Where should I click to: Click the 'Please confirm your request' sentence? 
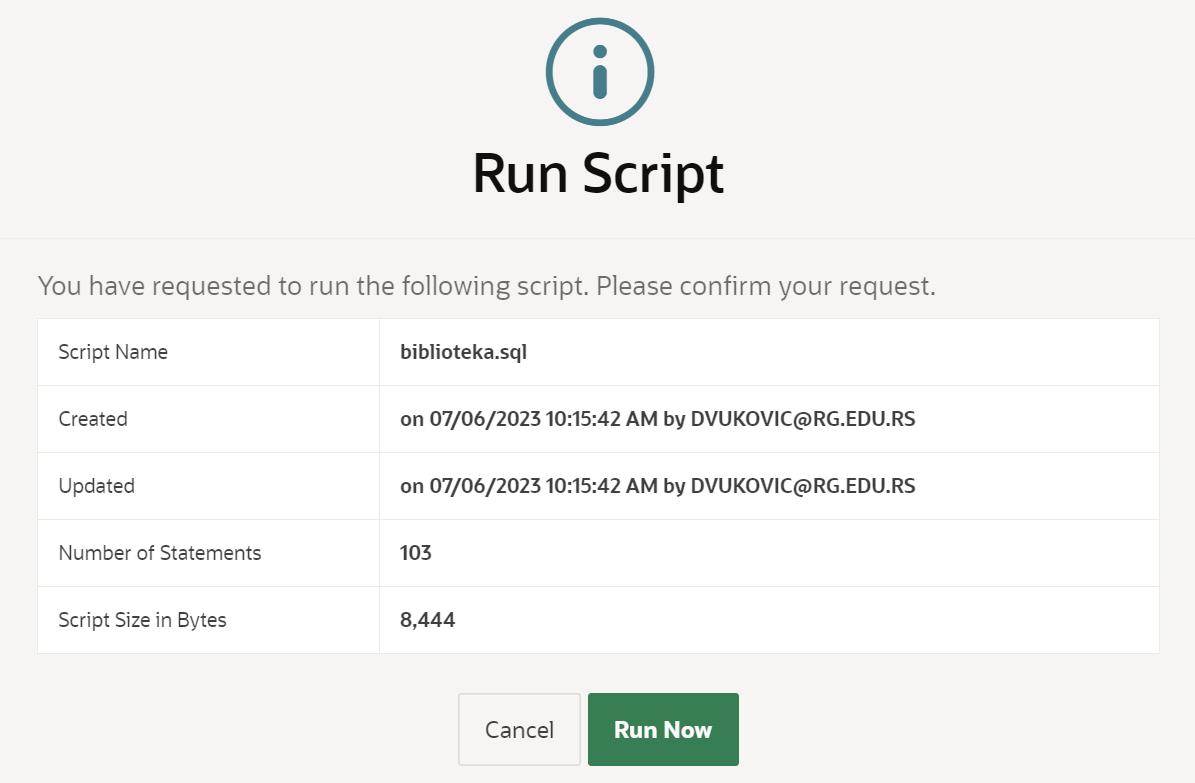(x=766, y=286)
